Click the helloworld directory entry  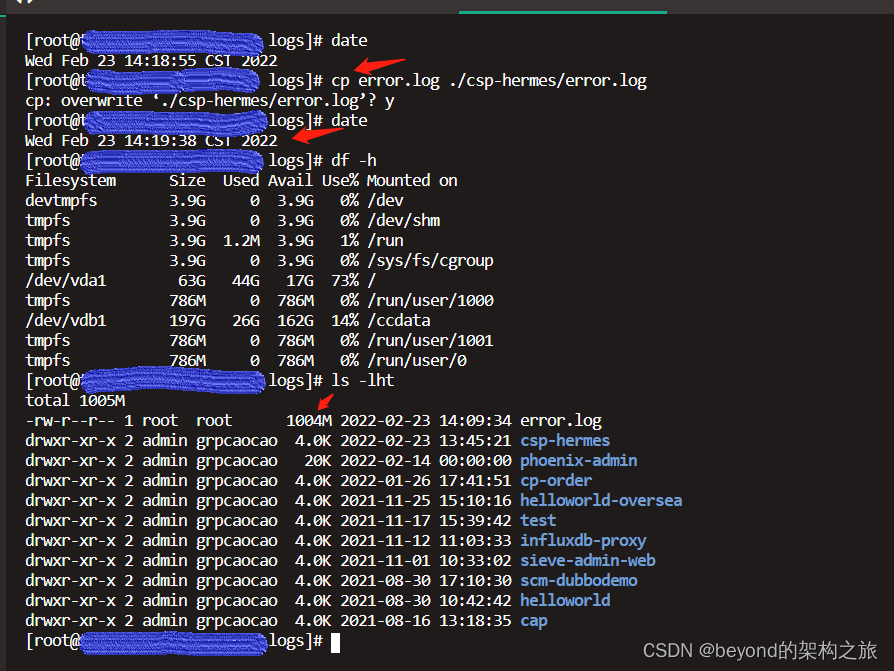click(564, 599)
